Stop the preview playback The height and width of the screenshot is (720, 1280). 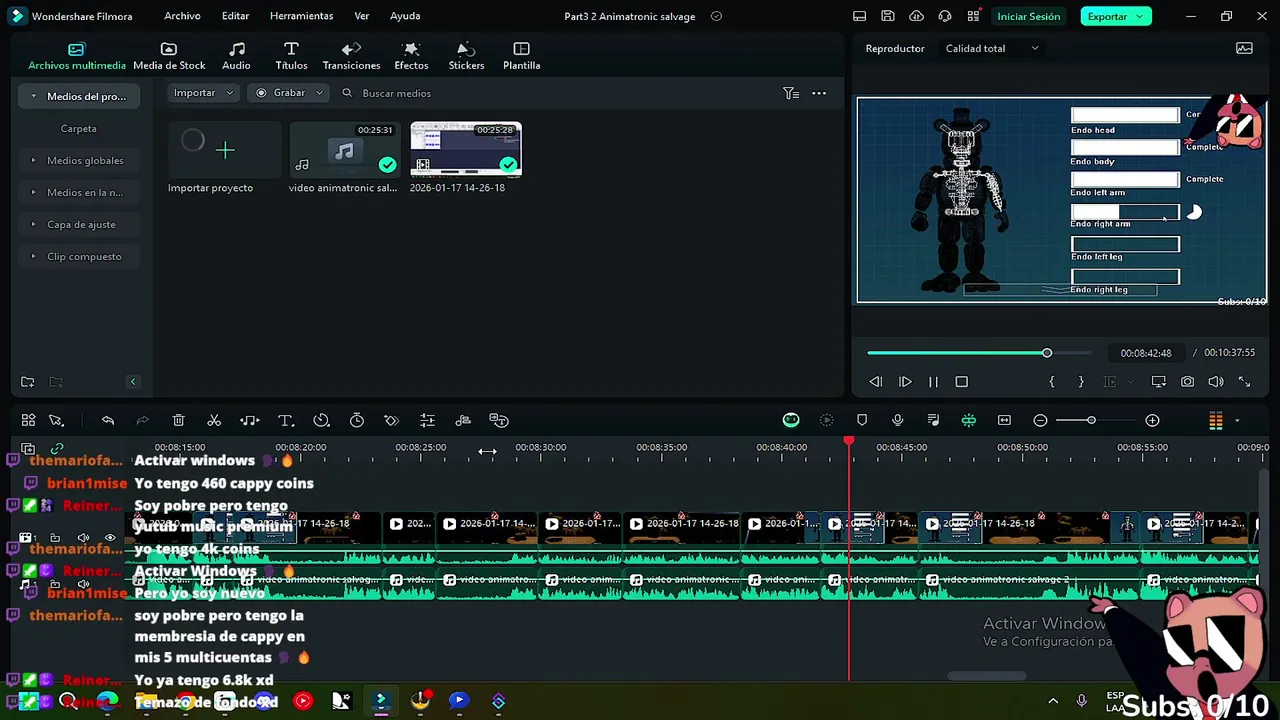(x=962, y=382)
